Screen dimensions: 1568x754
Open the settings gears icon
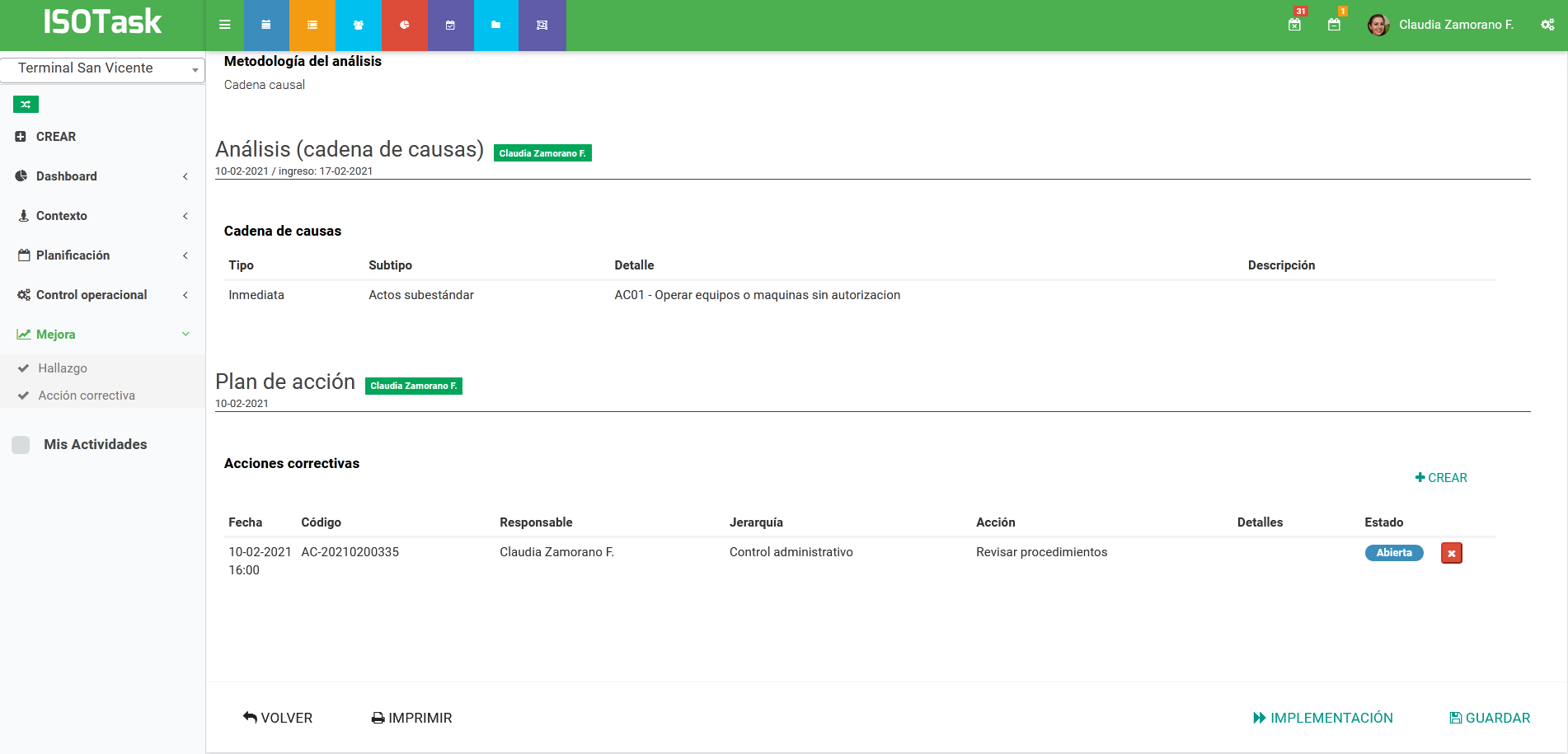[1547, 25]
